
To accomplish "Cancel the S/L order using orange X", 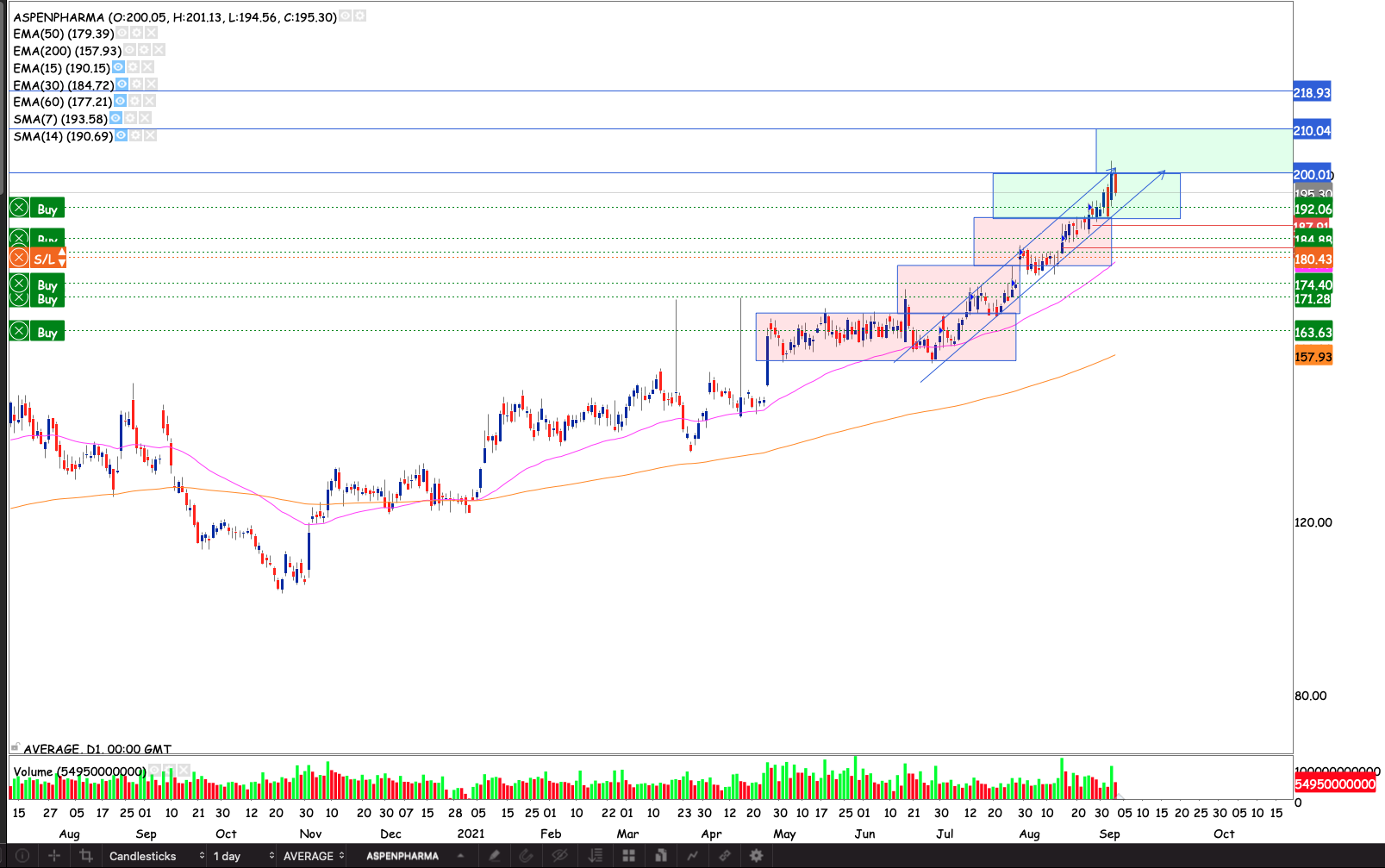I will (19, 258).
